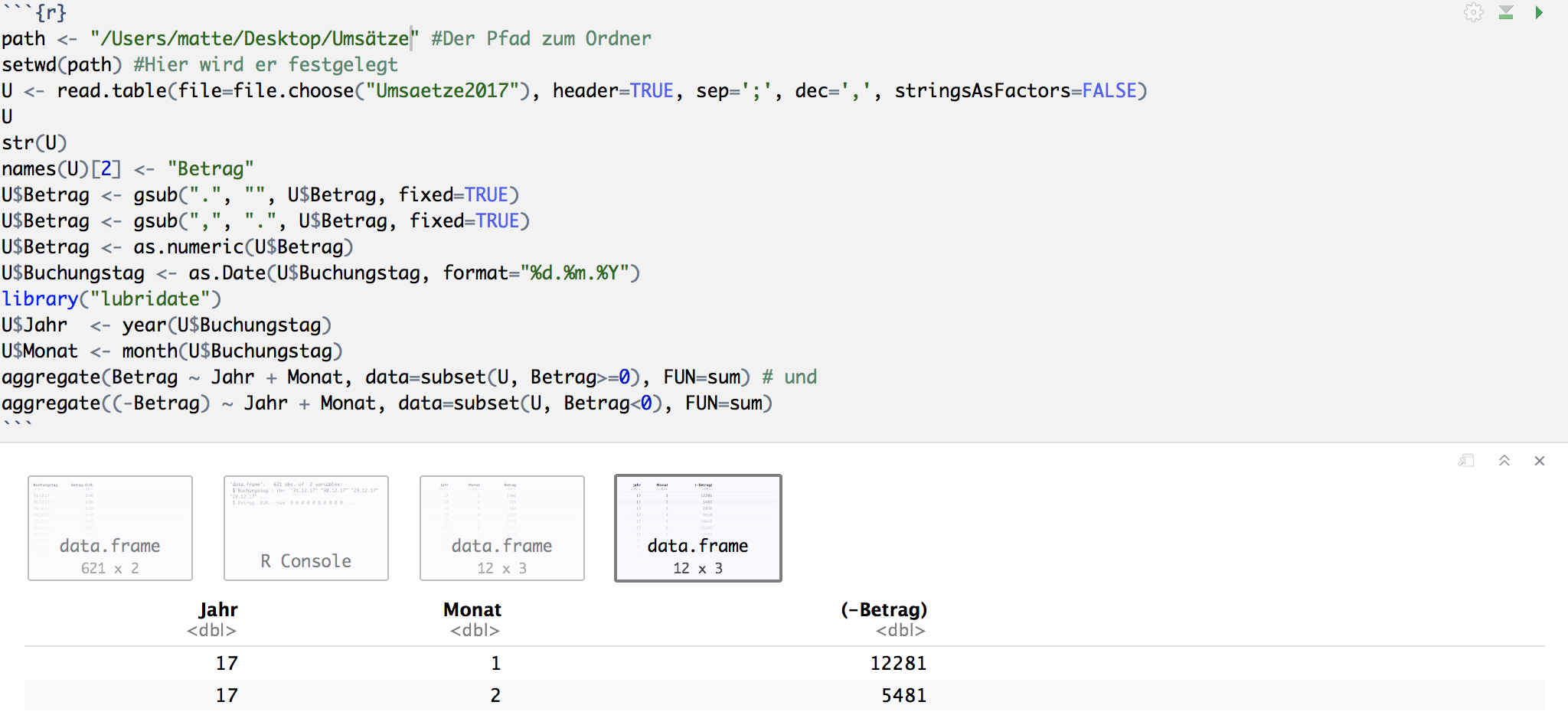
Task: Click the (-Betrag) column header
Action: (x=884, y=610)
